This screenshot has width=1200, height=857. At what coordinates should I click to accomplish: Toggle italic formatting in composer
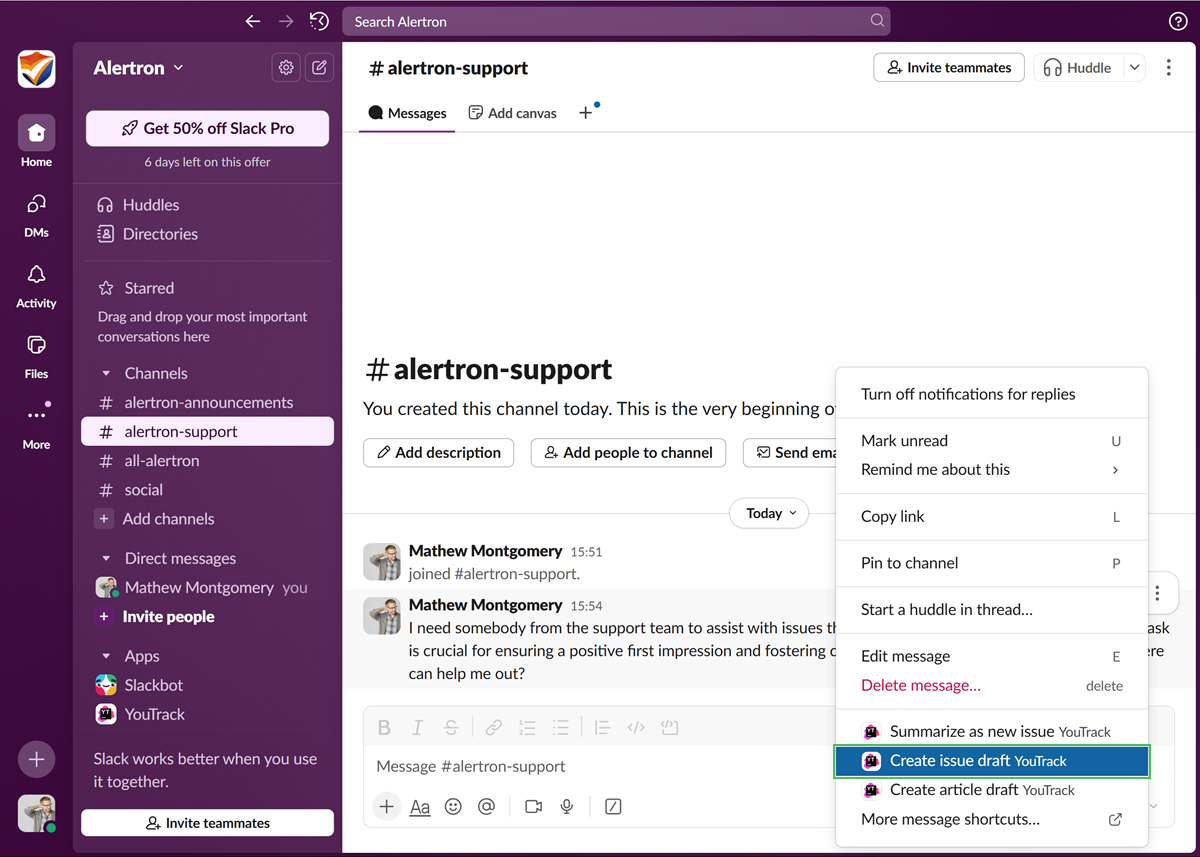click(418, 728)
